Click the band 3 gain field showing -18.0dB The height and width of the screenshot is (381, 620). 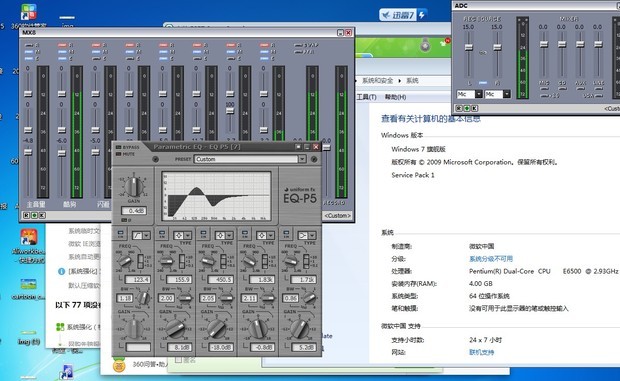click(x=221, y=347)
